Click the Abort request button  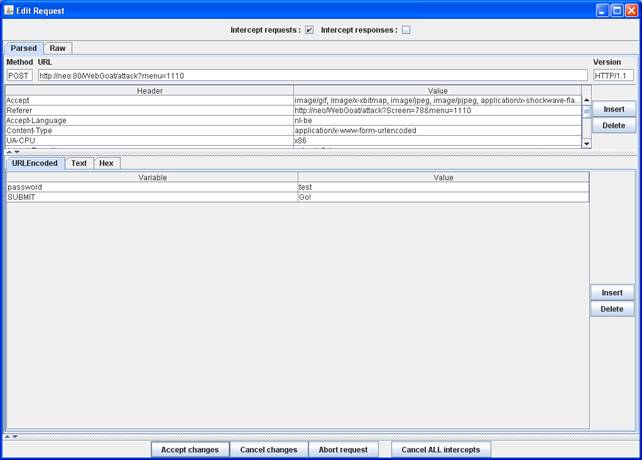click(343, 450)
